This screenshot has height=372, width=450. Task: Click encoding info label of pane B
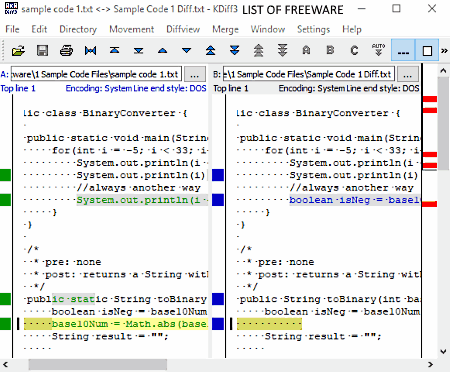(x=349, y=88)
